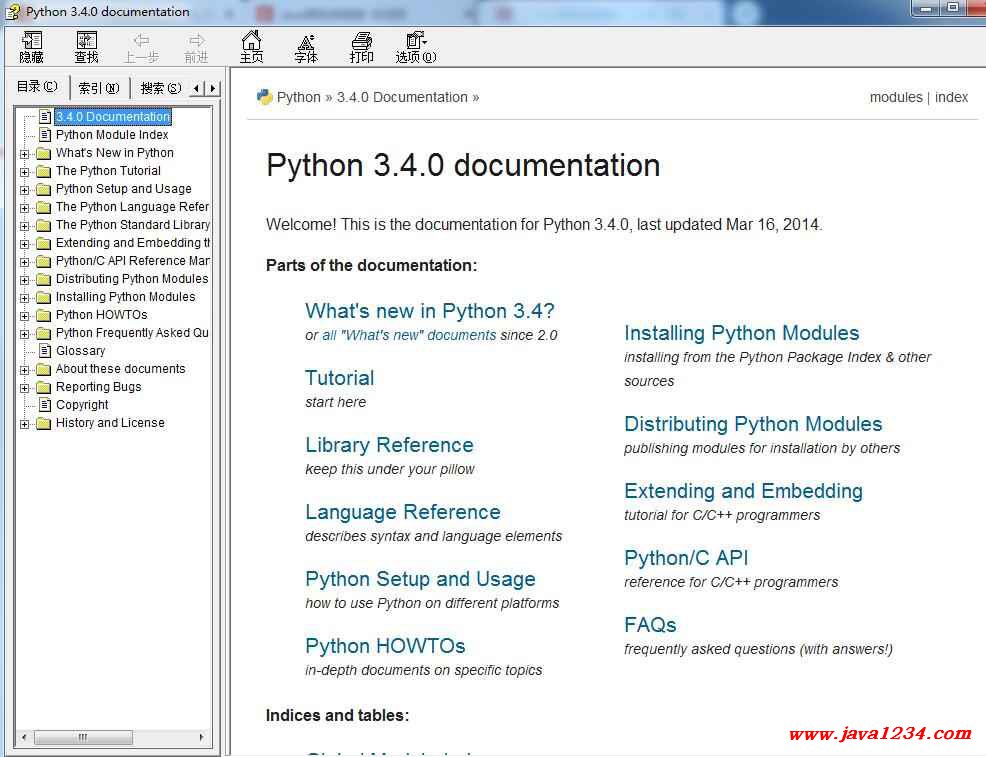The height and width of the screenshot is (757, 986).
Task: Open the index link at top right
Action: point(951,97)
